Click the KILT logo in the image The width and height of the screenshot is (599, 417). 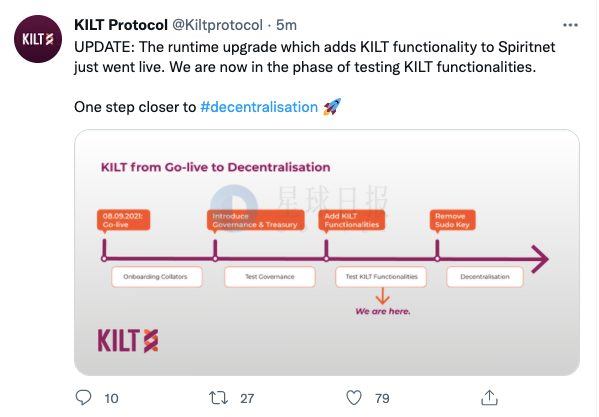(x=128, y=340)
